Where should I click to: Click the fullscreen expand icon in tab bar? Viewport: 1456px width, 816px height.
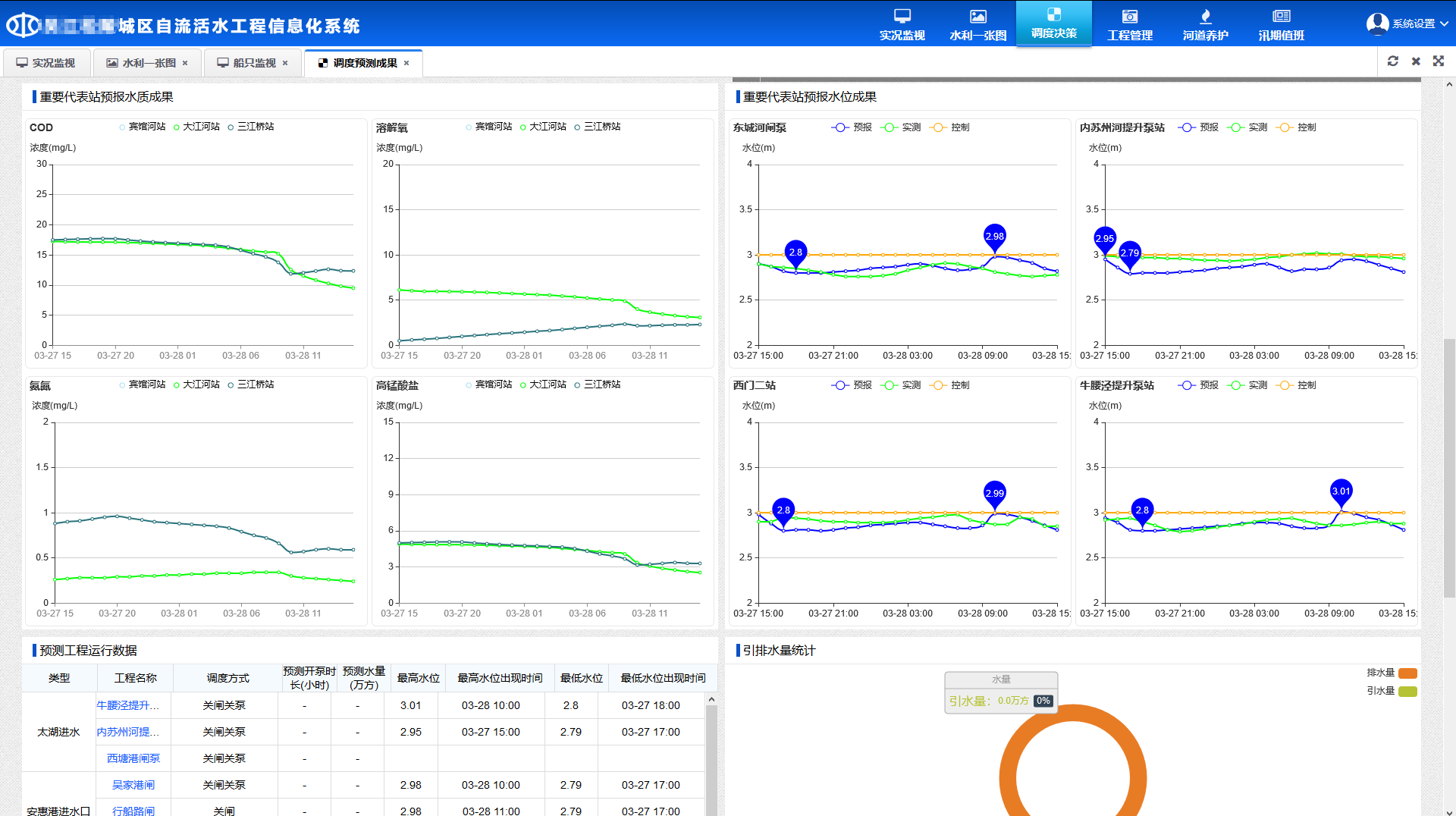click(x=1439, y=61)
